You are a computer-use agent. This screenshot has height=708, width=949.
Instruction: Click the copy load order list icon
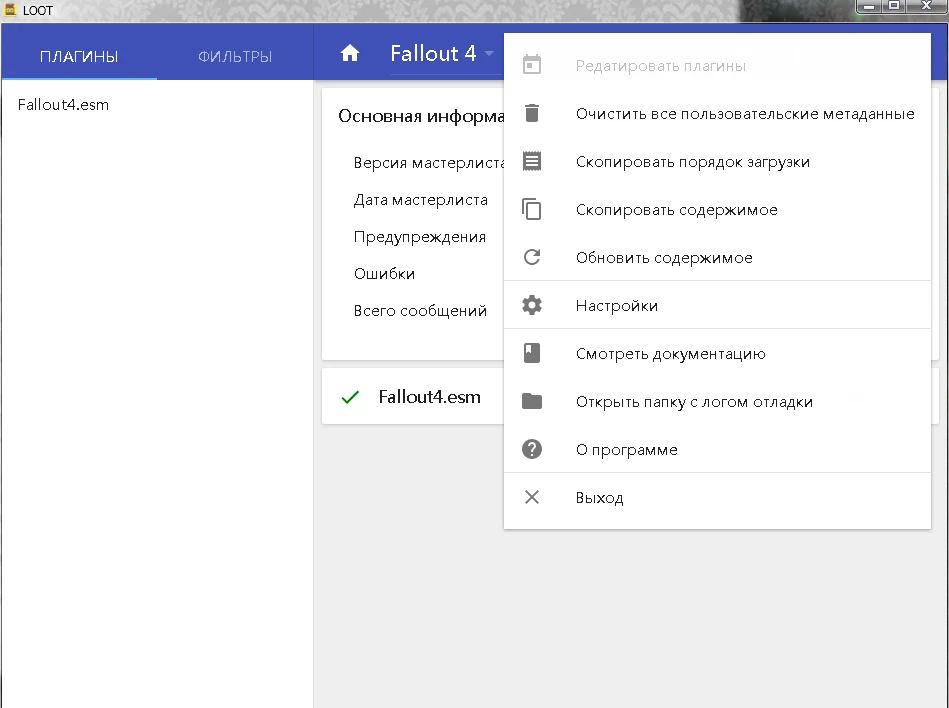[532, 162]
